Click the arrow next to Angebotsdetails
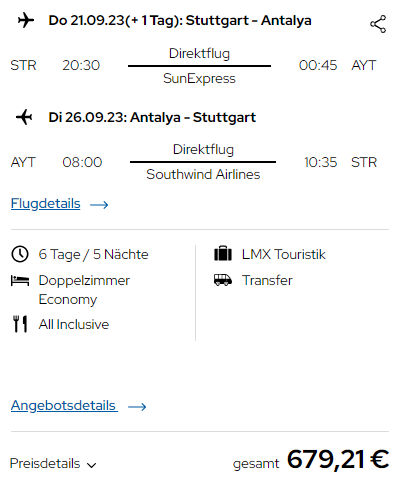 point(137,407)
